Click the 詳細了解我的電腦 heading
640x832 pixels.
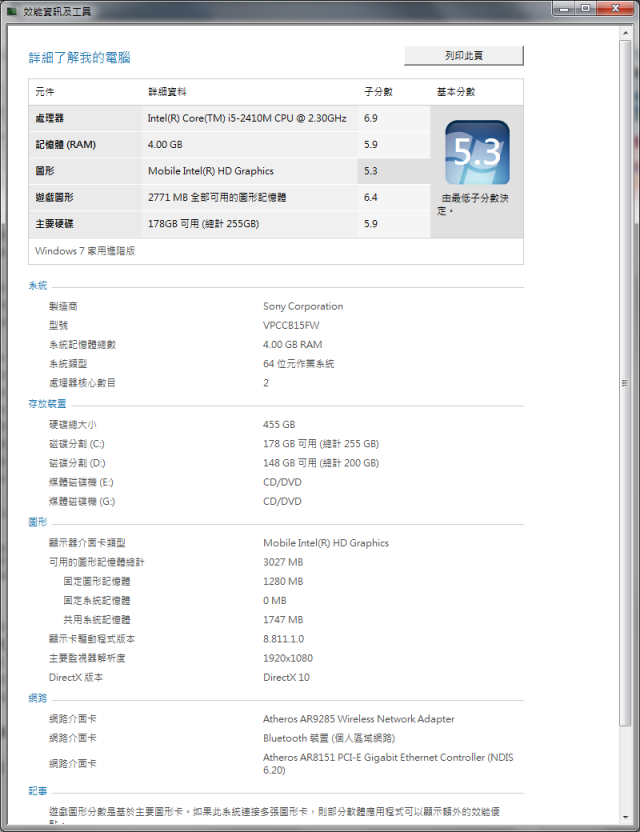coord(80,57)
